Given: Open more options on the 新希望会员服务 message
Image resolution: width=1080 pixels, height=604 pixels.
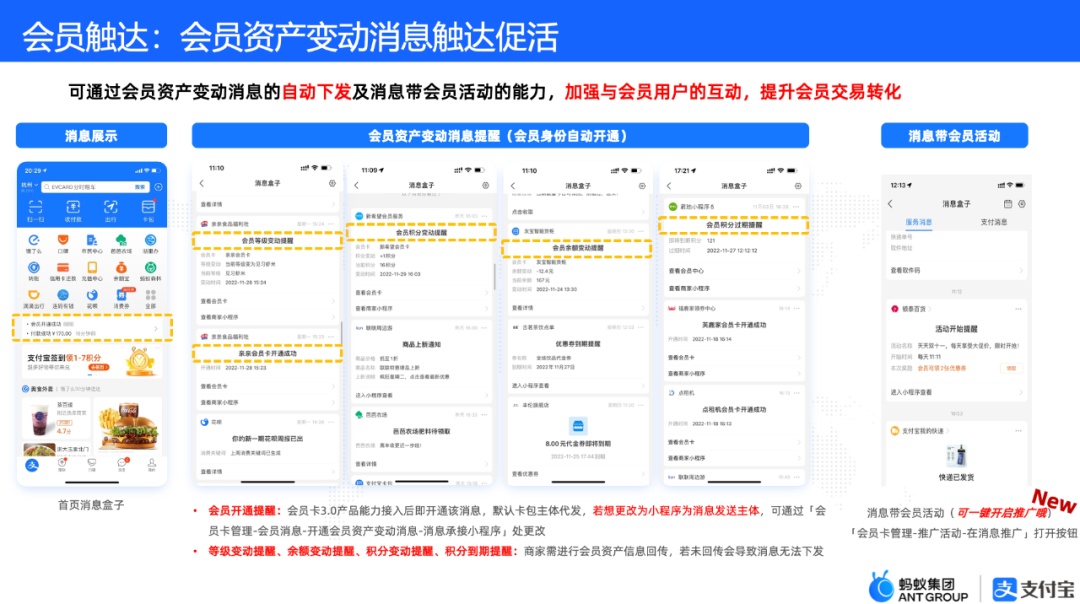Looking at the screenshot, I should tap(485, 216).
